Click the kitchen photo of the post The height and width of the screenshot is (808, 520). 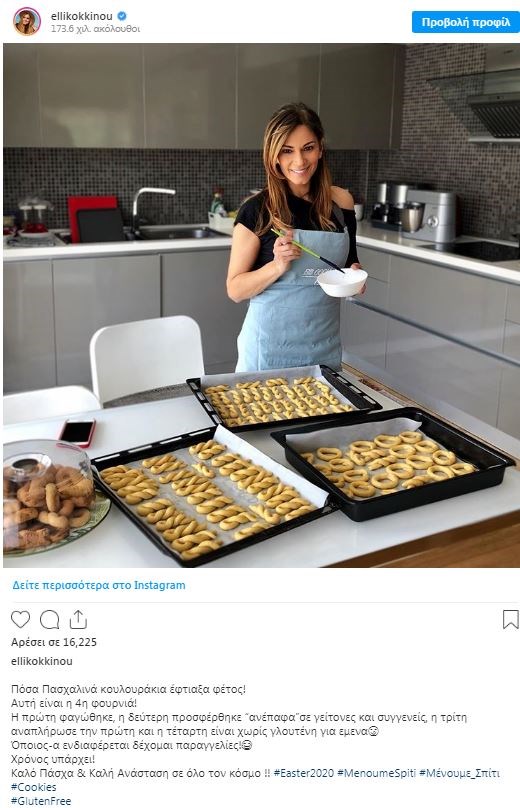(261, 306)
